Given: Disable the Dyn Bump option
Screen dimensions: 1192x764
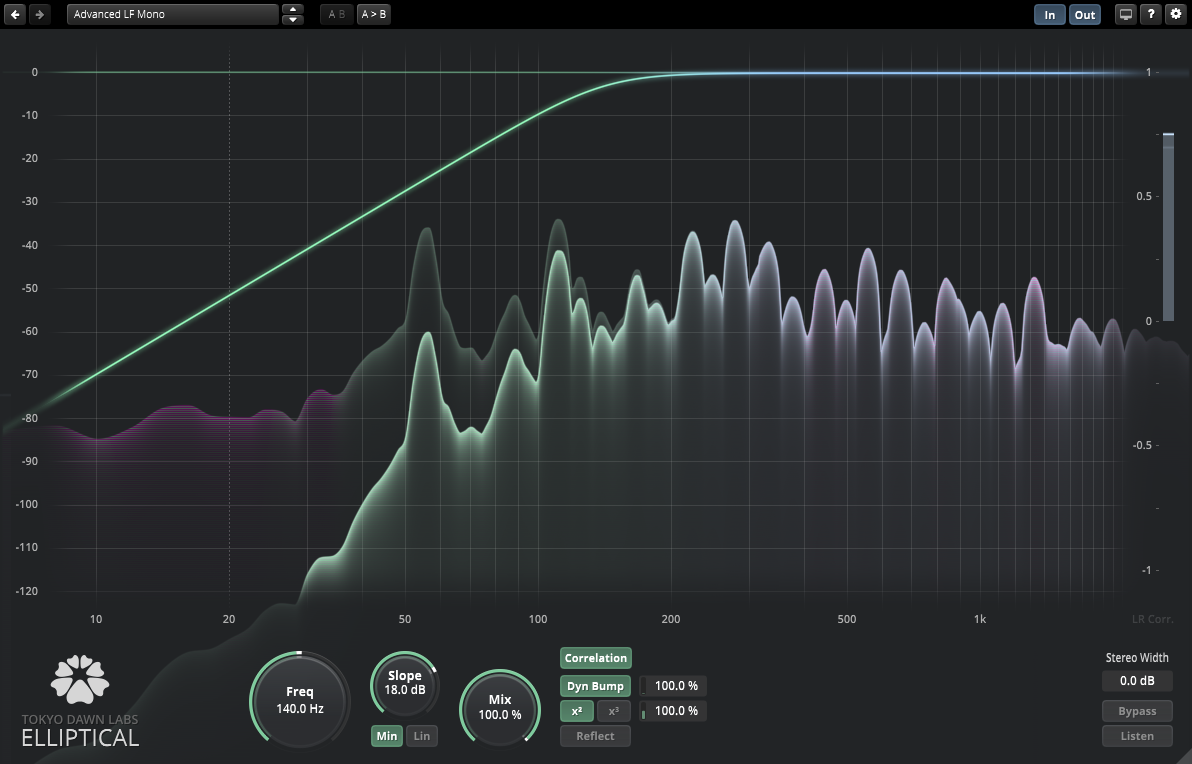Looking at the screenshot, I should click(x=595, y=686).
